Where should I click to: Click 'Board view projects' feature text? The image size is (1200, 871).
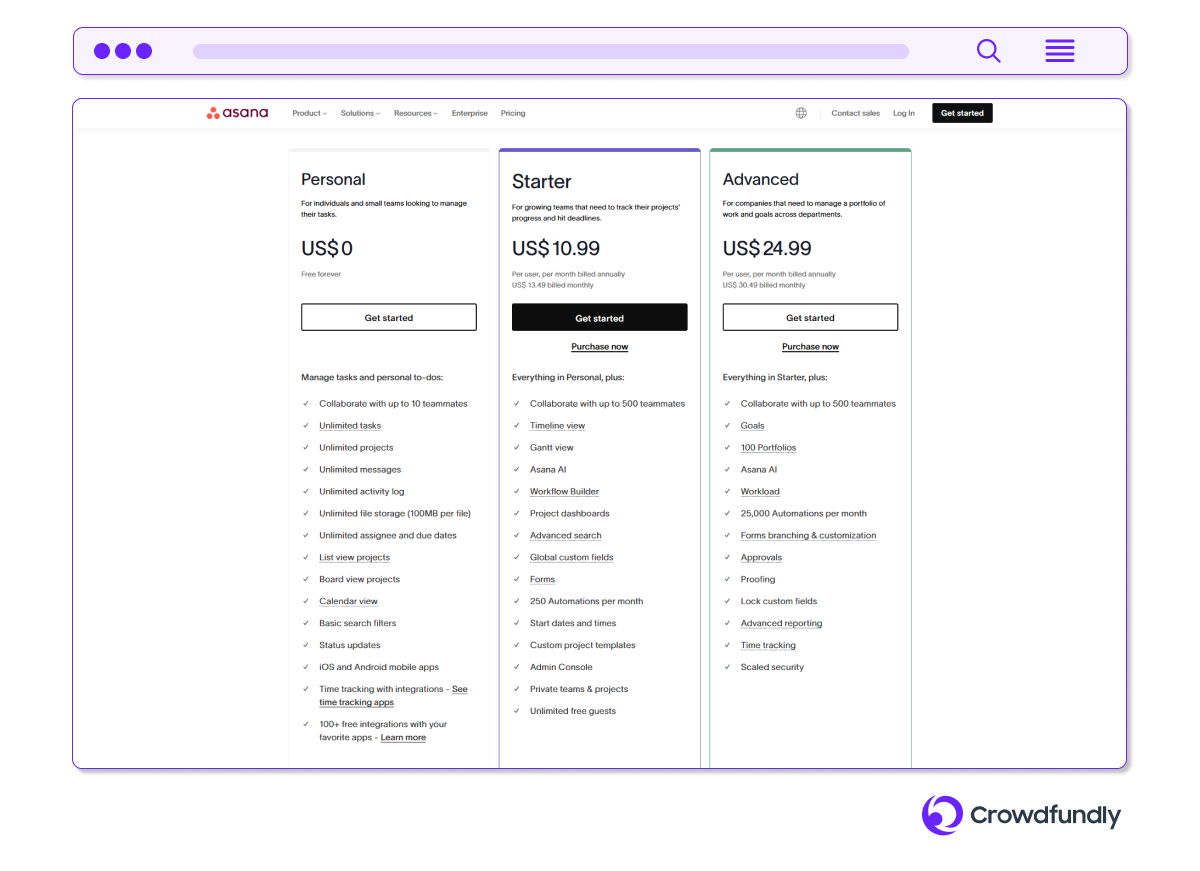pyautogui.click(x=359, y=580)
